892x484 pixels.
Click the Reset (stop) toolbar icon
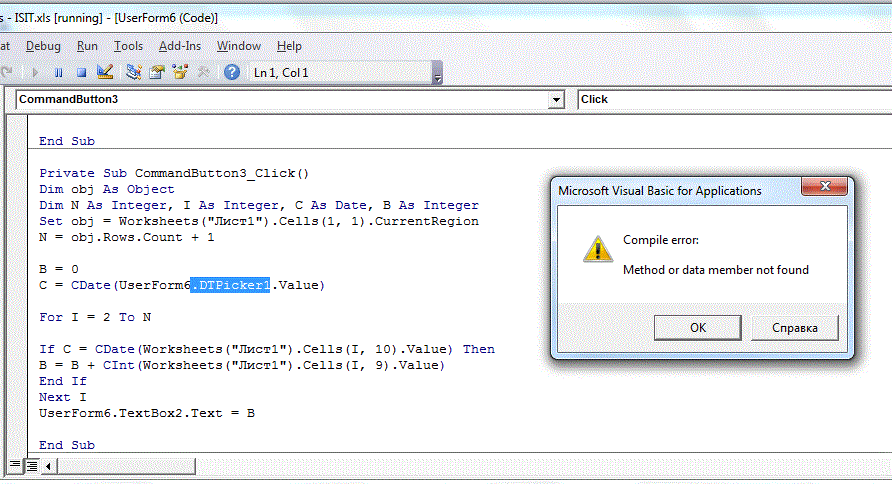(x=81, y=72)
